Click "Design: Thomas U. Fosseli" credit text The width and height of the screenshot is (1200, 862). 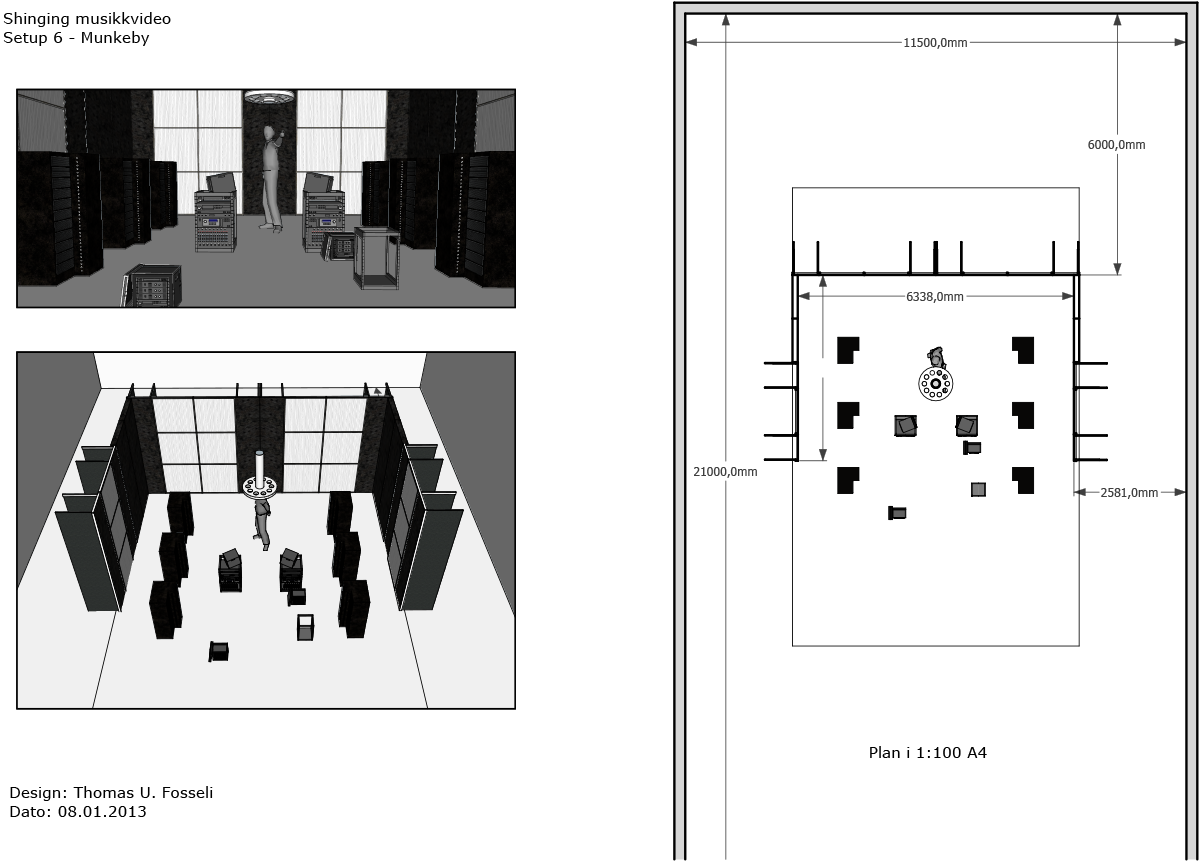point(111,793)
